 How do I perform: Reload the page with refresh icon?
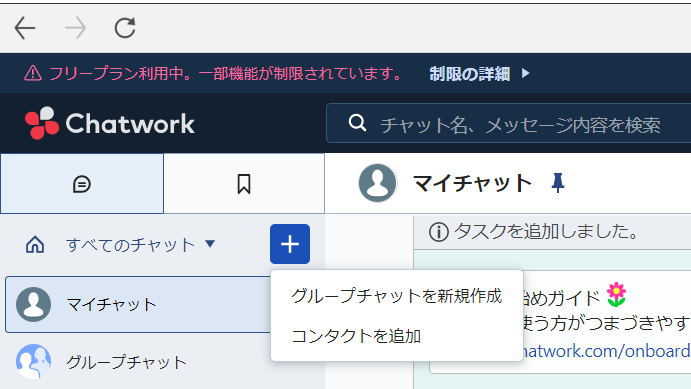(x=125, y=28)
